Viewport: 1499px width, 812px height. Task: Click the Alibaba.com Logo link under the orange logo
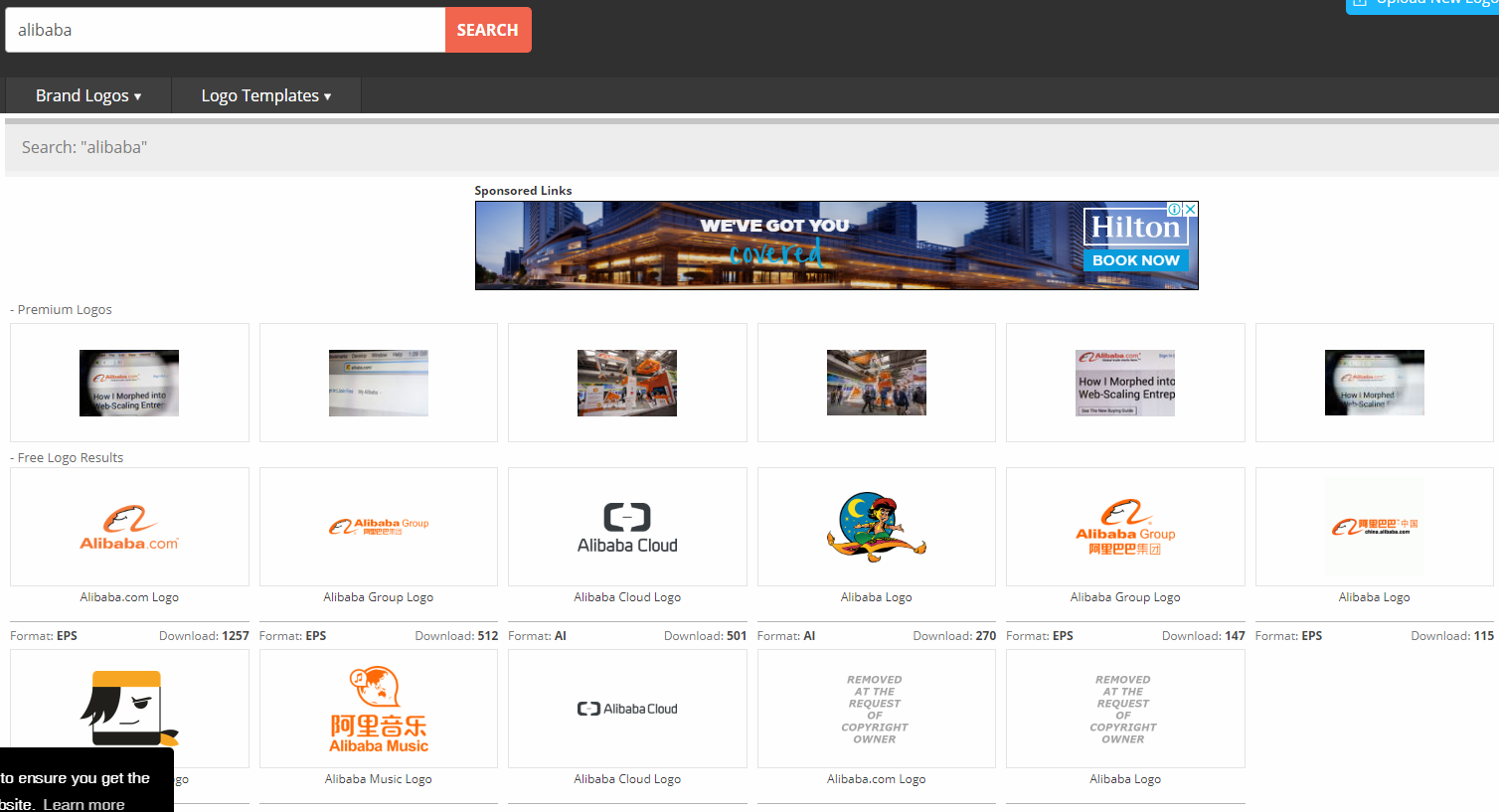pos(129,597)
